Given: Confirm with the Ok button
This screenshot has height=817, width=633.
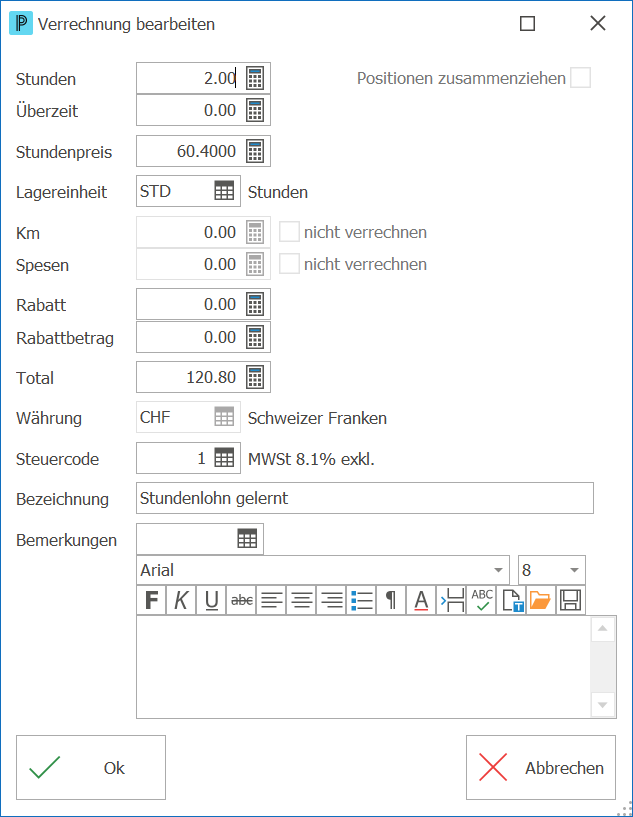Looking at the screenshot, I should pyautogui.click(x=91, y=768).
